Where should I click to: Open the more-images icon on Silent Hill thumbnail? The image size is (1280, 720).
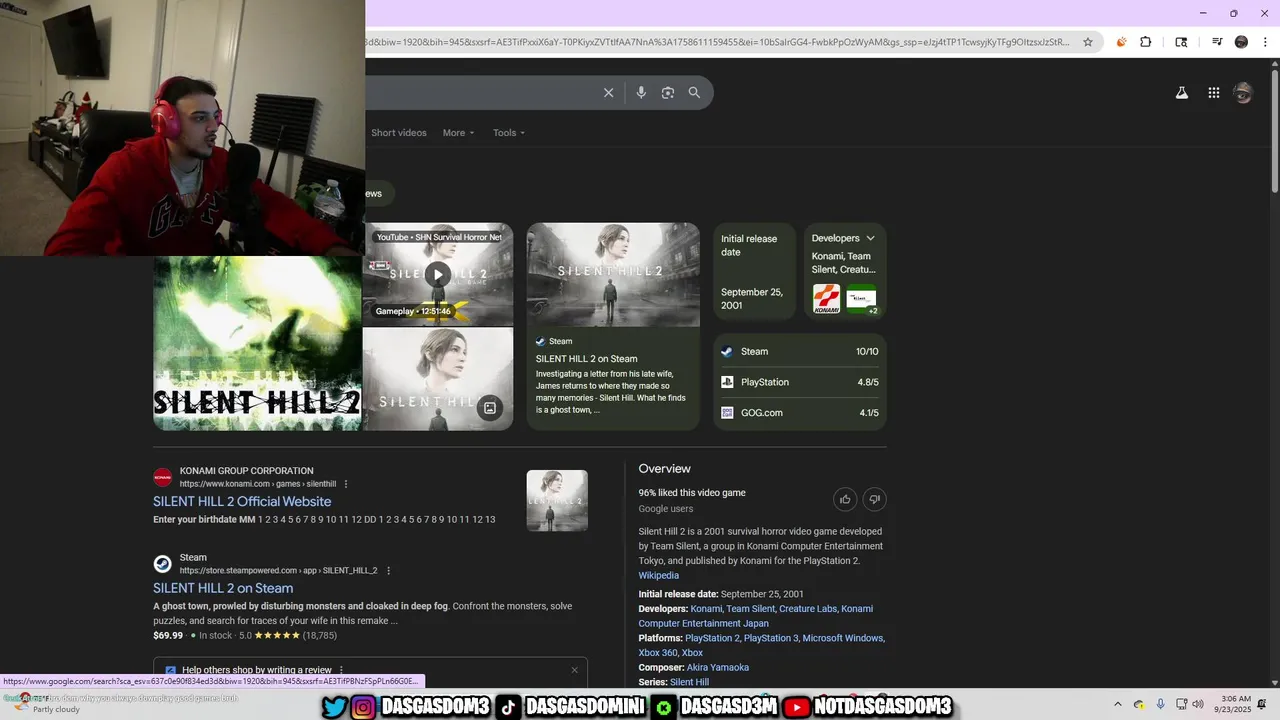pos(490,408)
